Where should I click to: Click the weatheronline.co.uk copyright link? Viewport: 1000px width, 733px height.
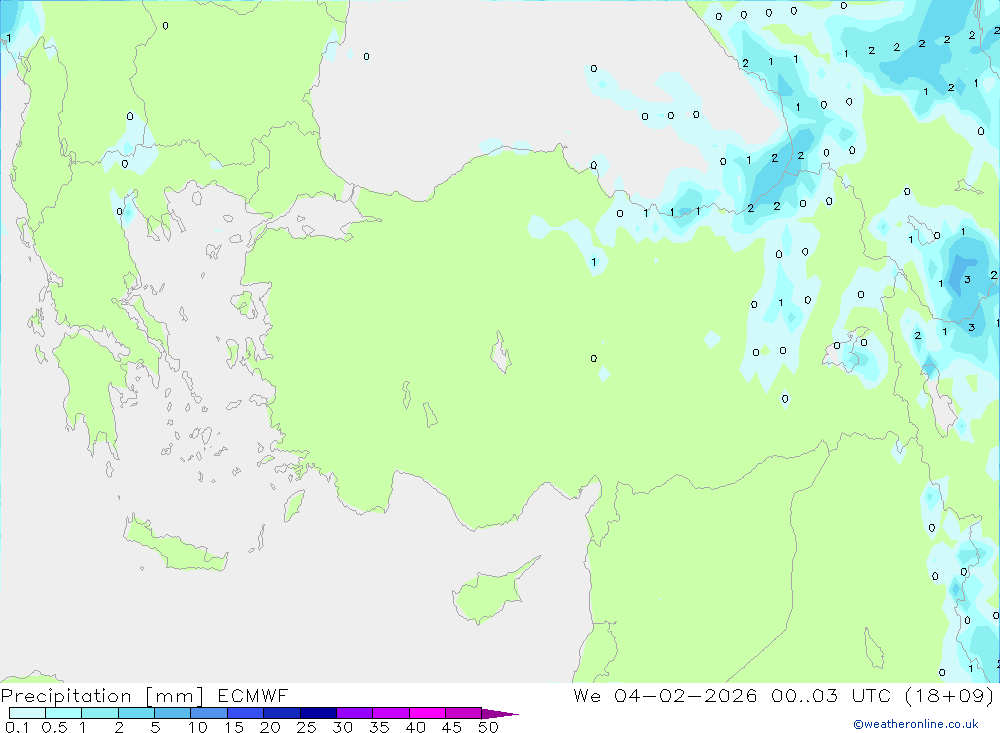click(x=916, y=723)
